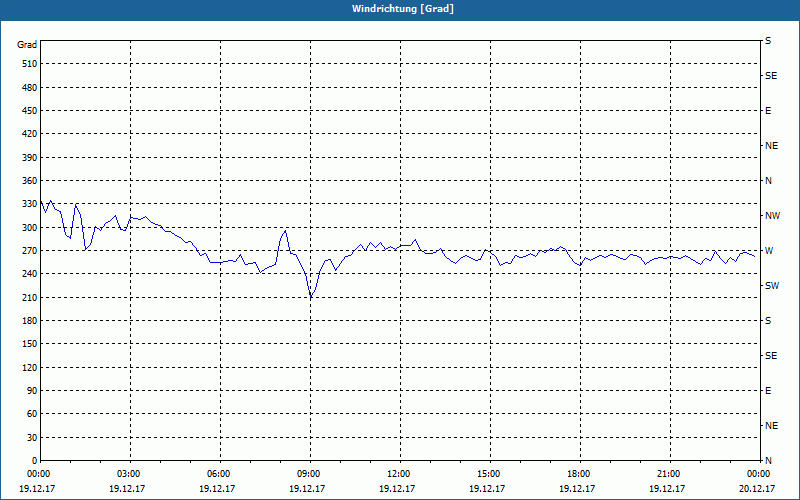The height and width of the screenshot is (500, 800).
Task: Click the 480 y-axis value
Action: pyautogui.click(x=30, y=88)
